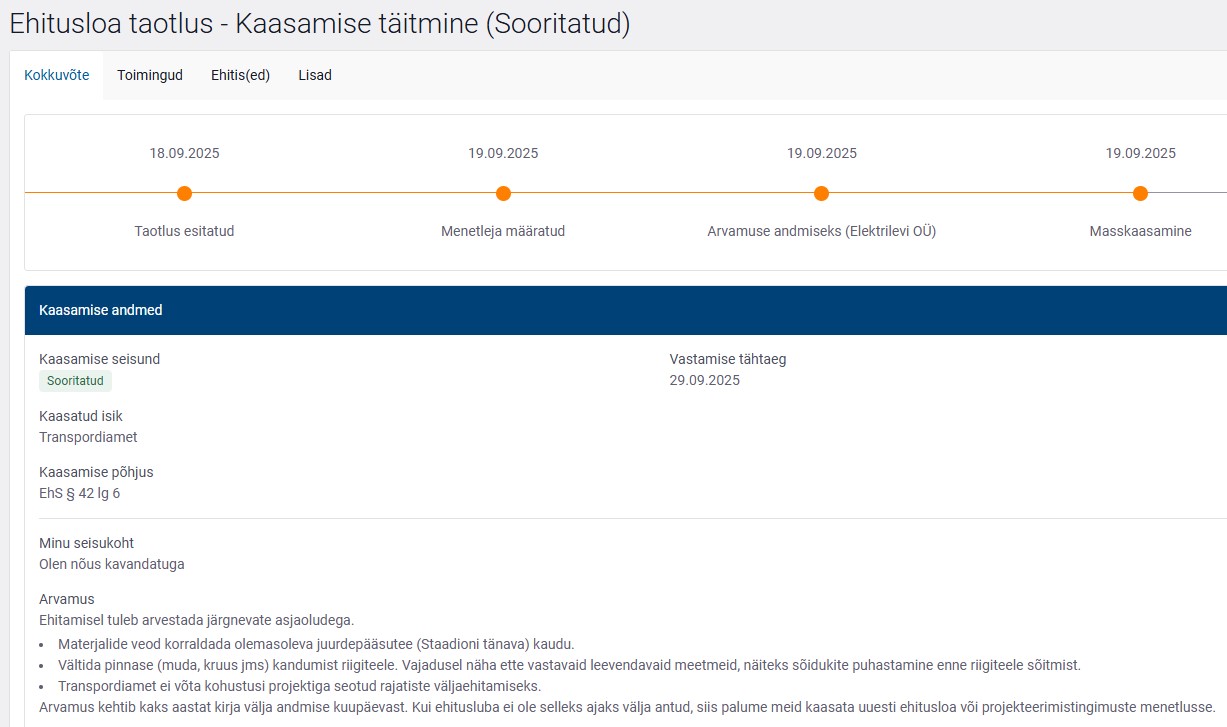Switch to the Toimingud tab

coord(150,75)
